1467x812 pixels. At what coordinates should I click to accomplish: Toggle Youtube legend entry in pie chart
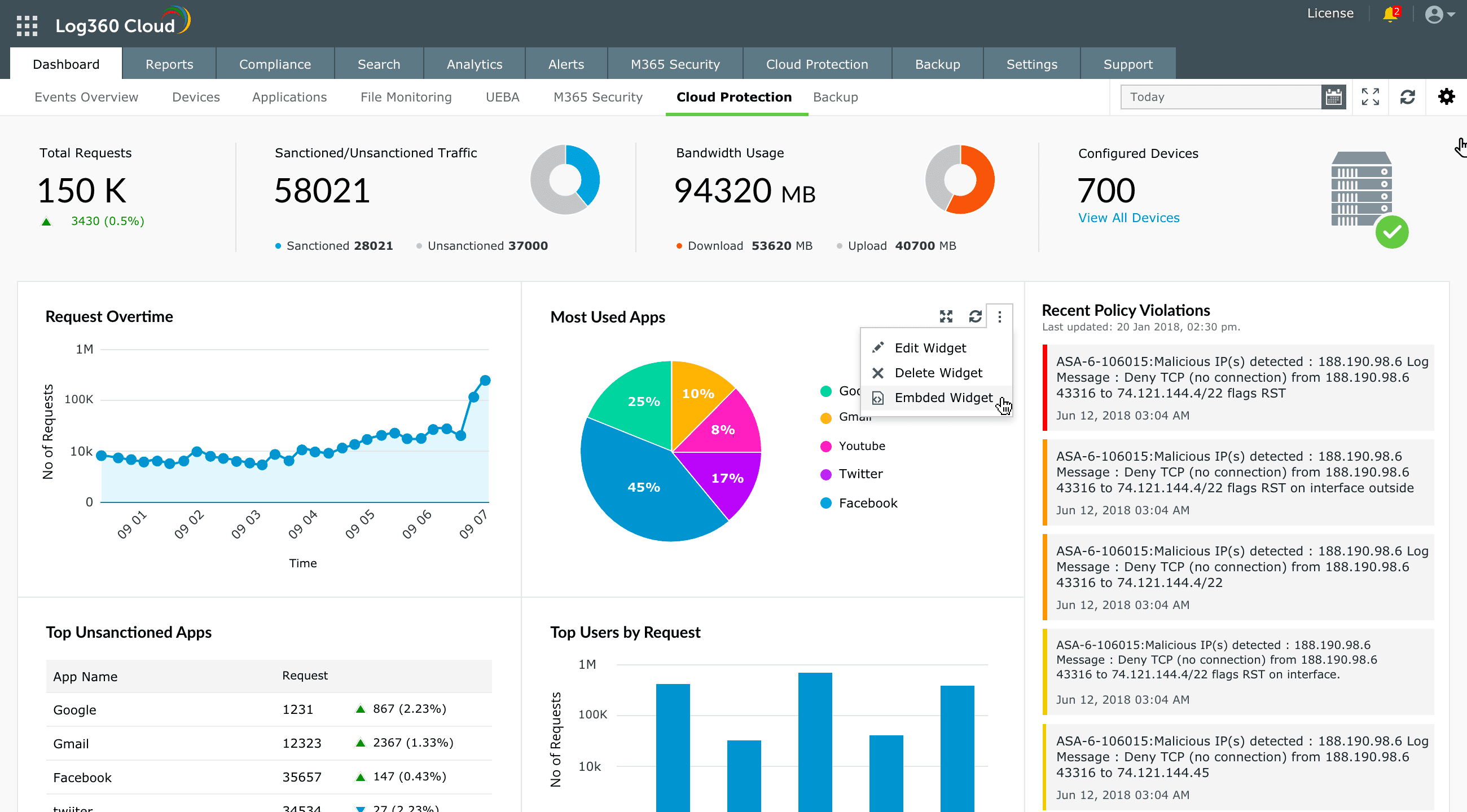coord(861,446)
